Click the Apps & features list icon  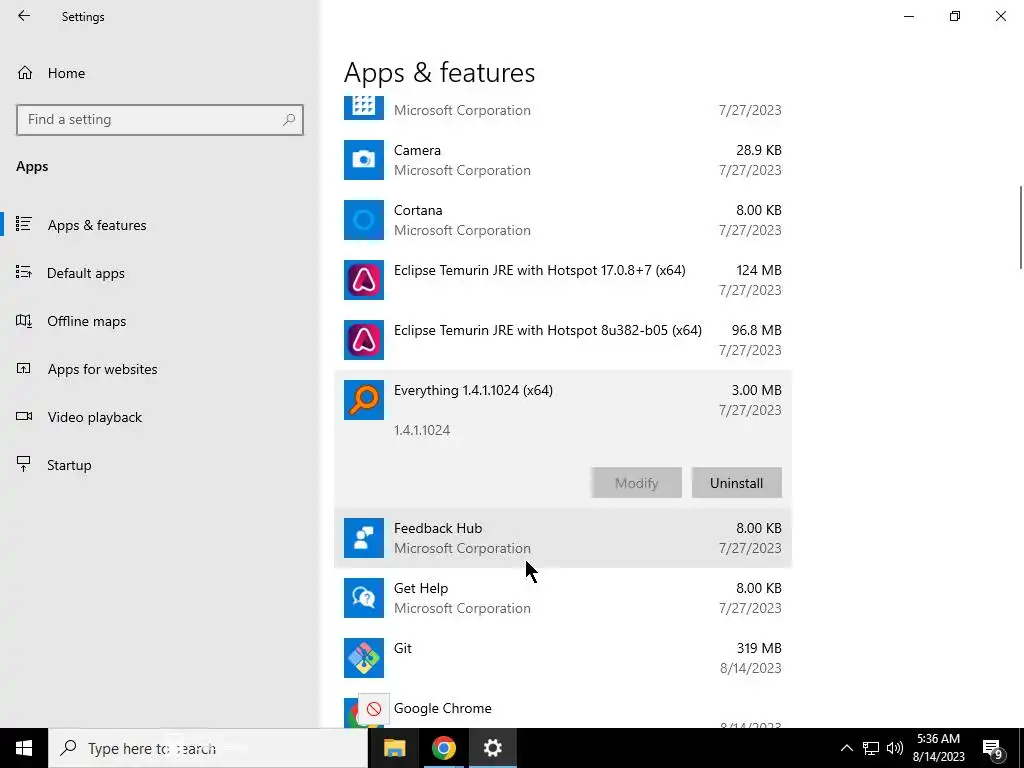click(x=24, y=224)
